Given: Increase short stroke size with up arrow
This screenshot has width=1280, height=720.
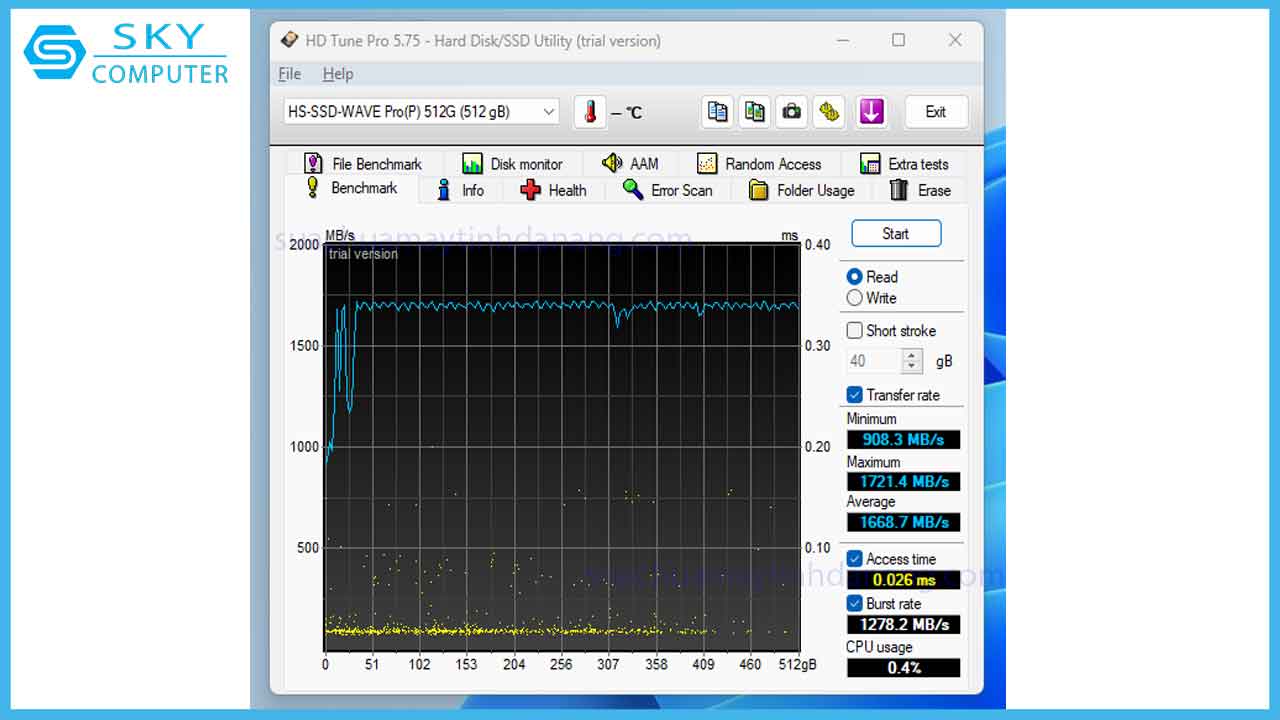Looking at the screenshot, I should click(x=911, y=355).
